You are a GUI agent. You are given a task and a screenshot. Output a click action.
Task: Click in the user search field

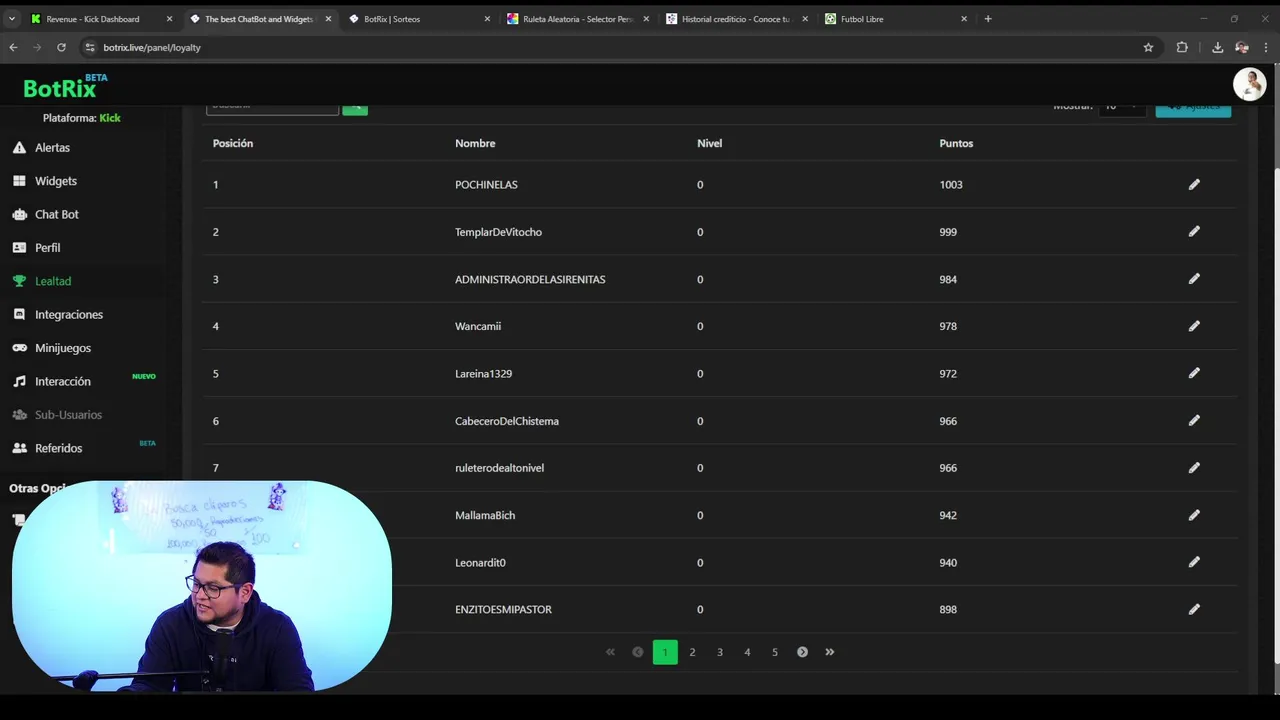point(272,109)
